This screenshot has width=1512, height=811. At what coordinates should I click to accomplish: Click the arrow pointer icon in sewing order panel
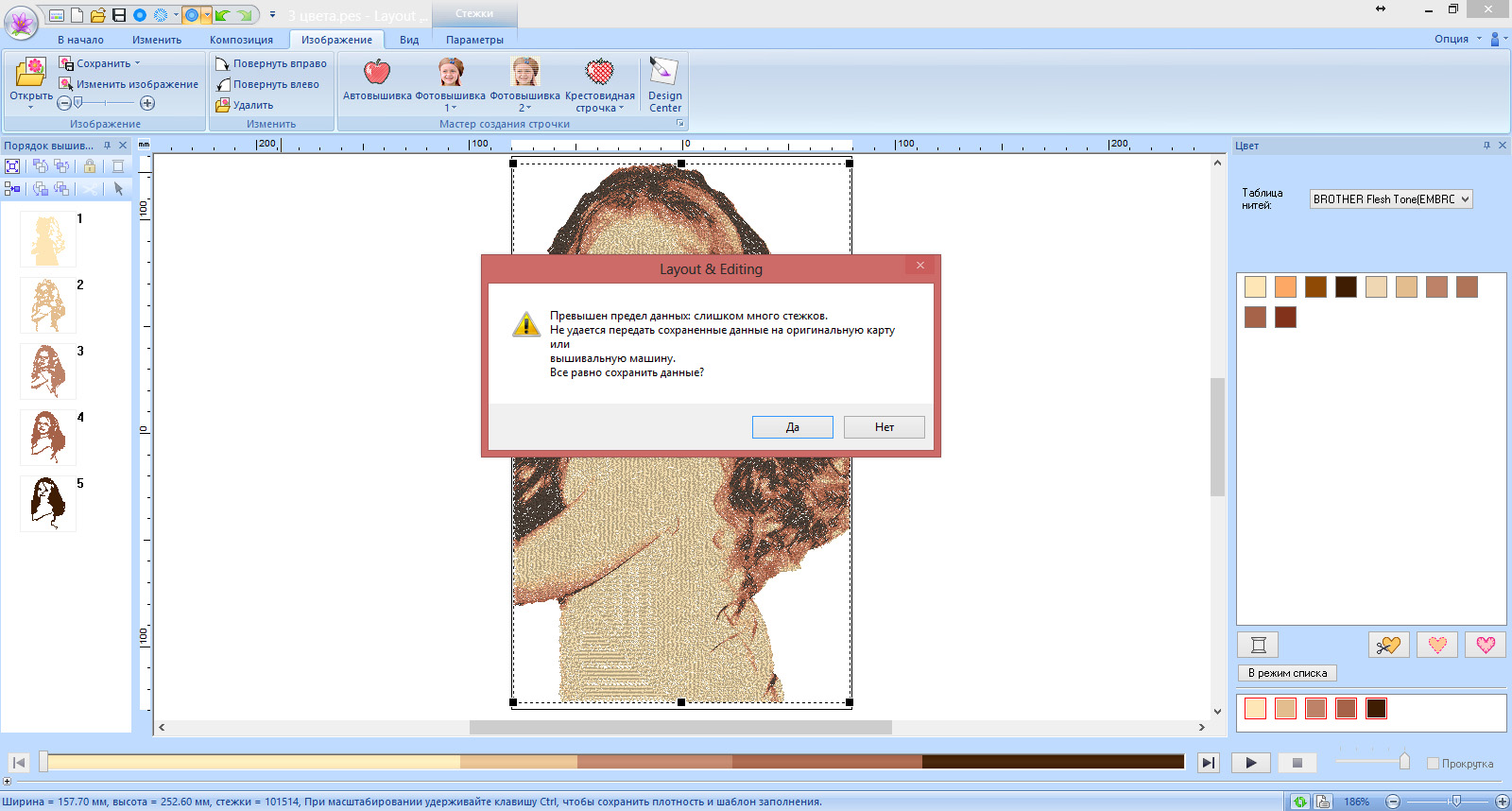click(x=118, y=189)
